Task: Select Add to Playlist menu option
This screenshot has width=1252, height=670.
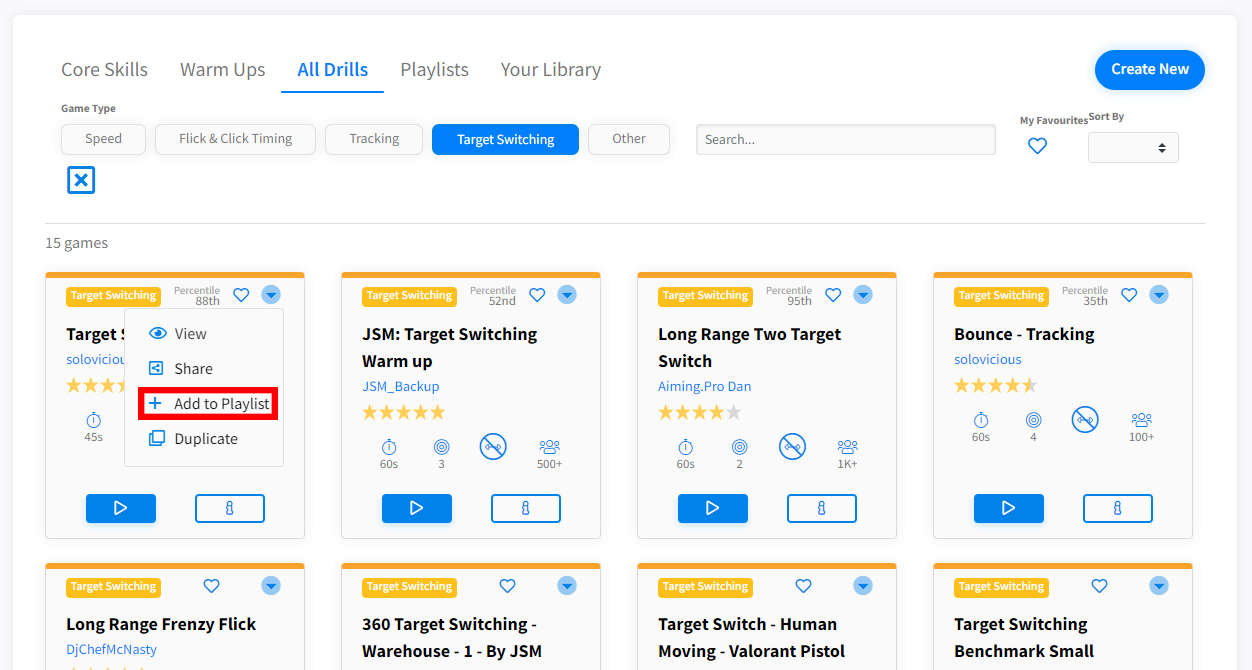Action: click(x=208, y=404)
